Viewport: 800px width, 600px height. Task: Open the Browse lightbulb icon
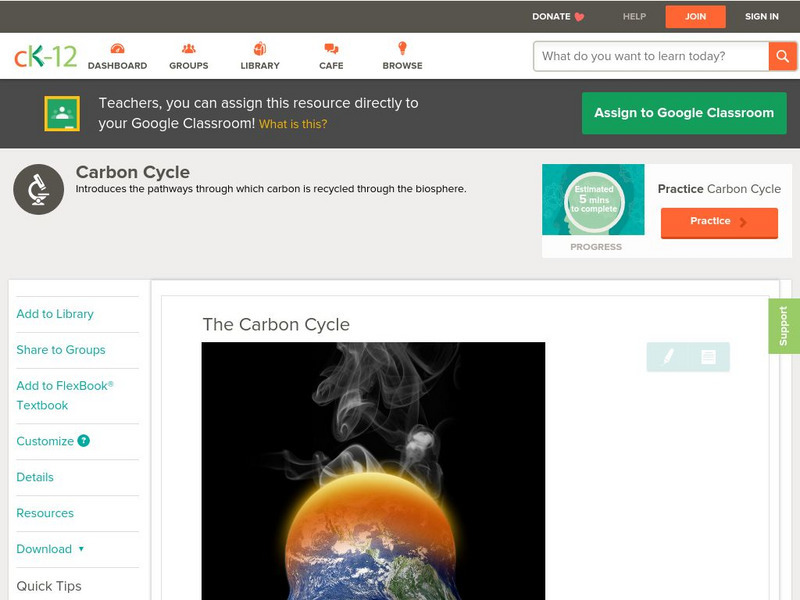pyautogui.click(x=402, y=48)
